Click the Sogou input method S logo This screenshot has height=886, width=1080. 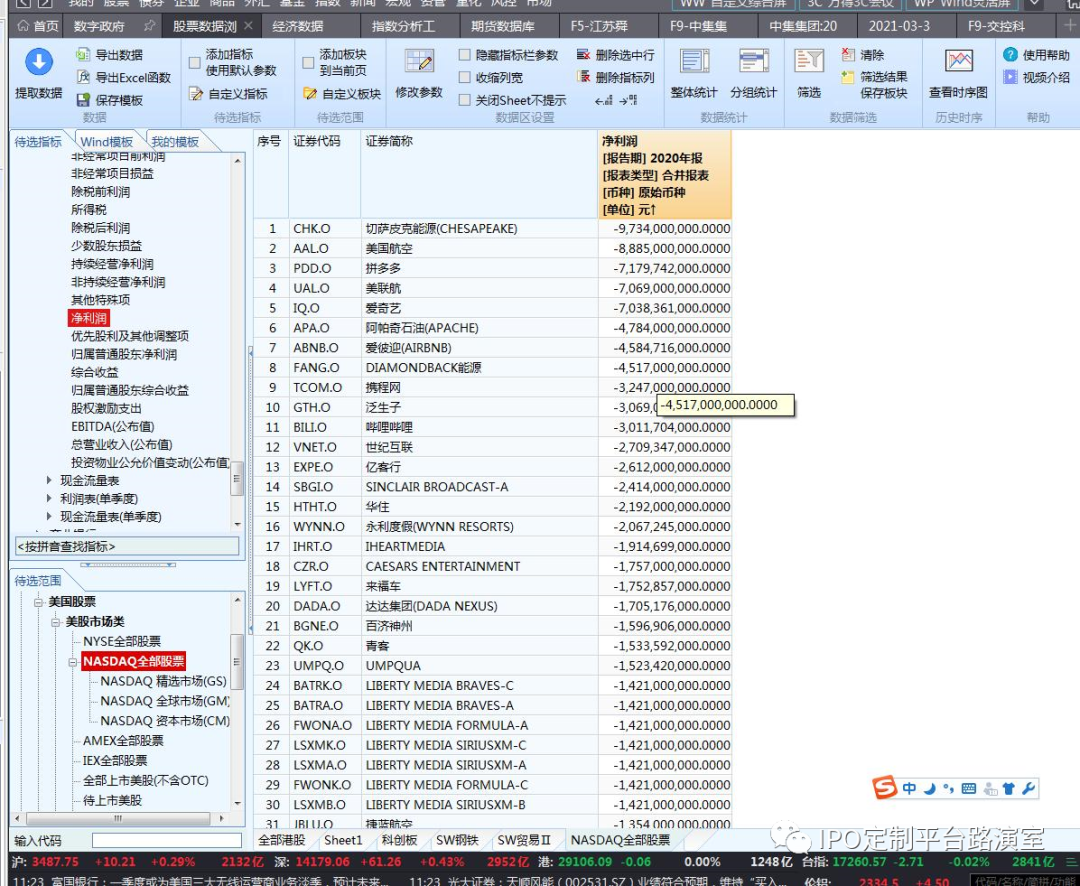pyautogui.click(x=884, y=787)
